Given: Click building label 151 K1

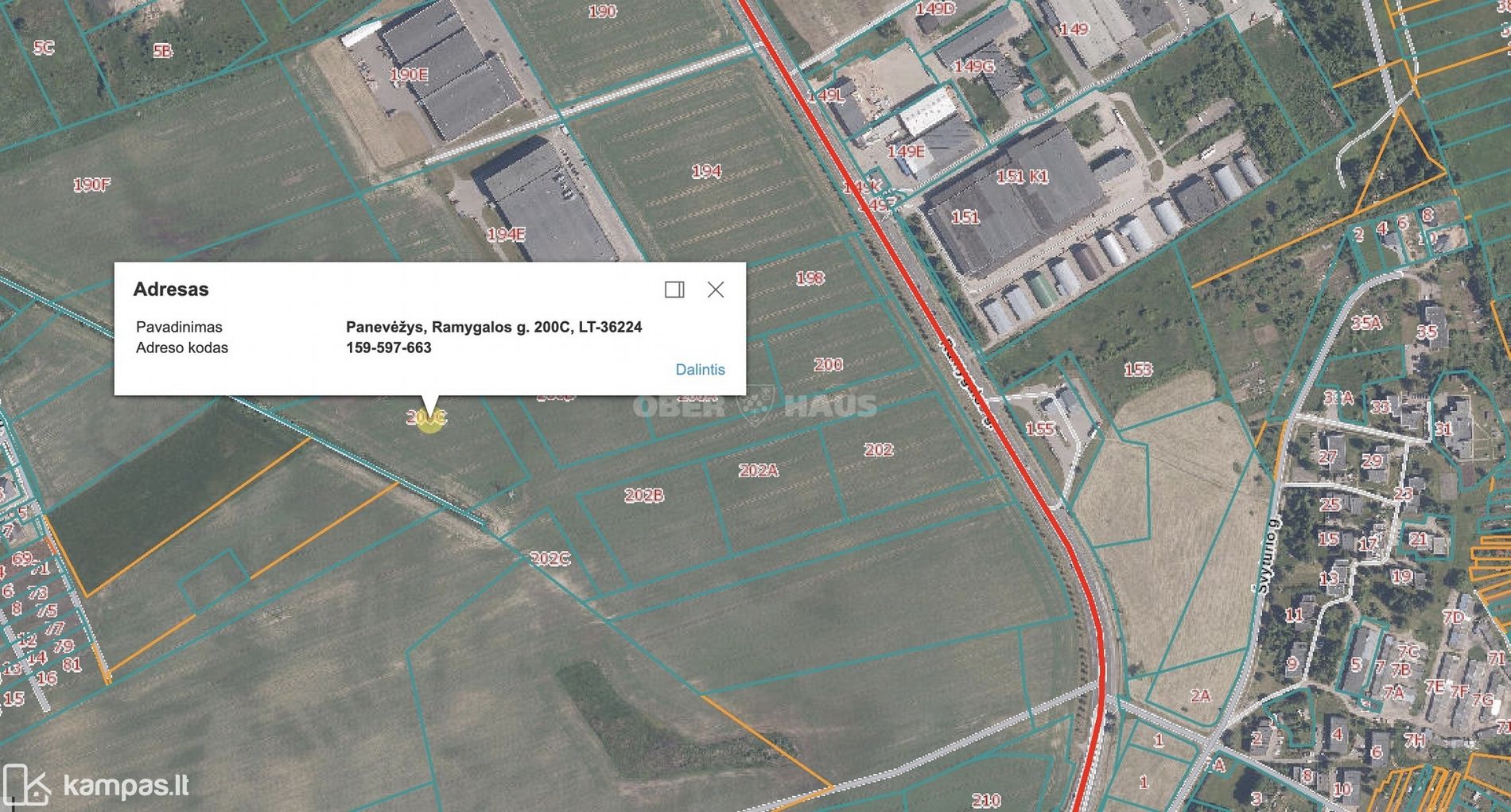Looking at the screenshot, I should (1022, 177).
